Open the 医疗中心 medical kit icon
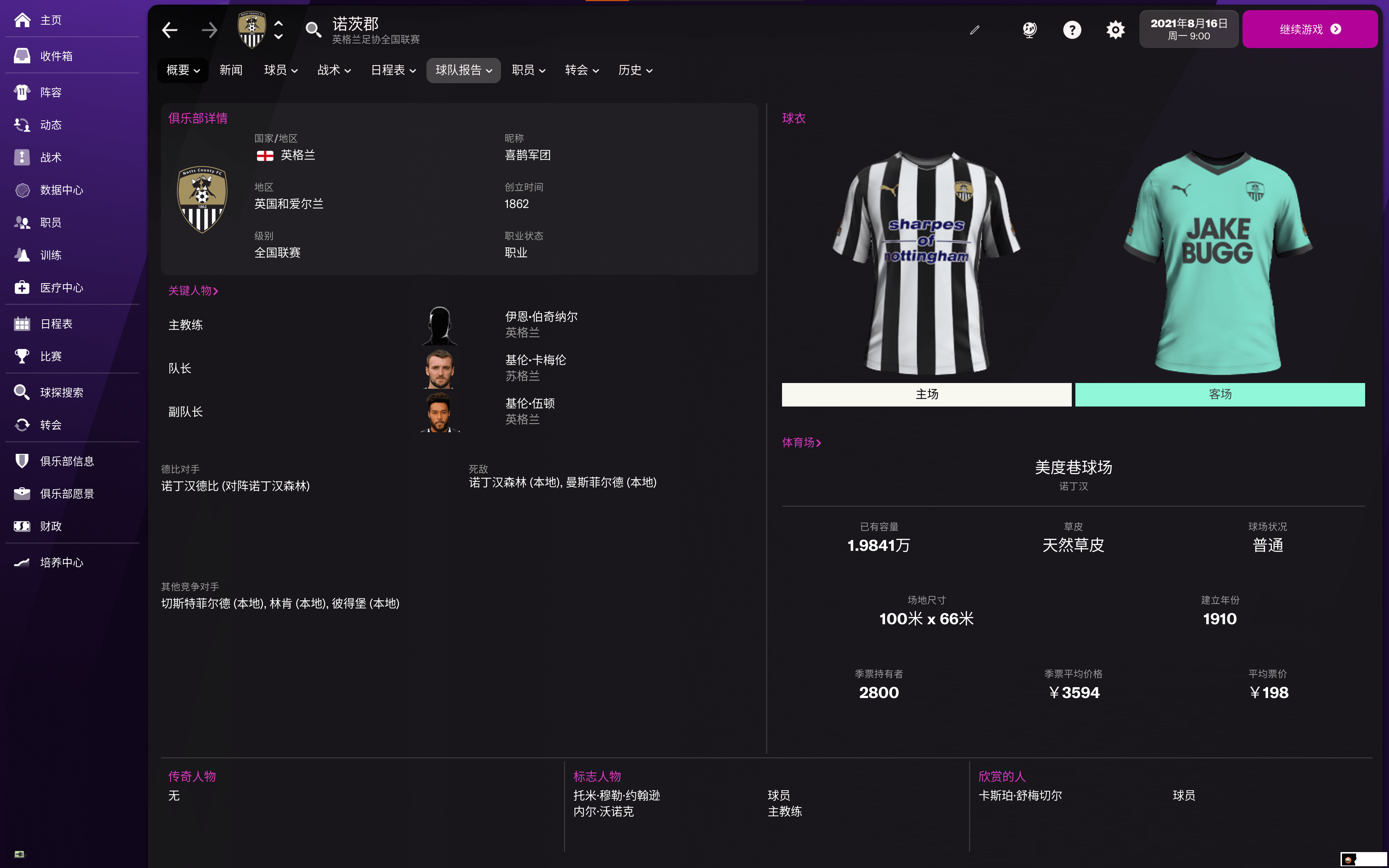The image size is (1389, 868). click(x=22, y=288)
